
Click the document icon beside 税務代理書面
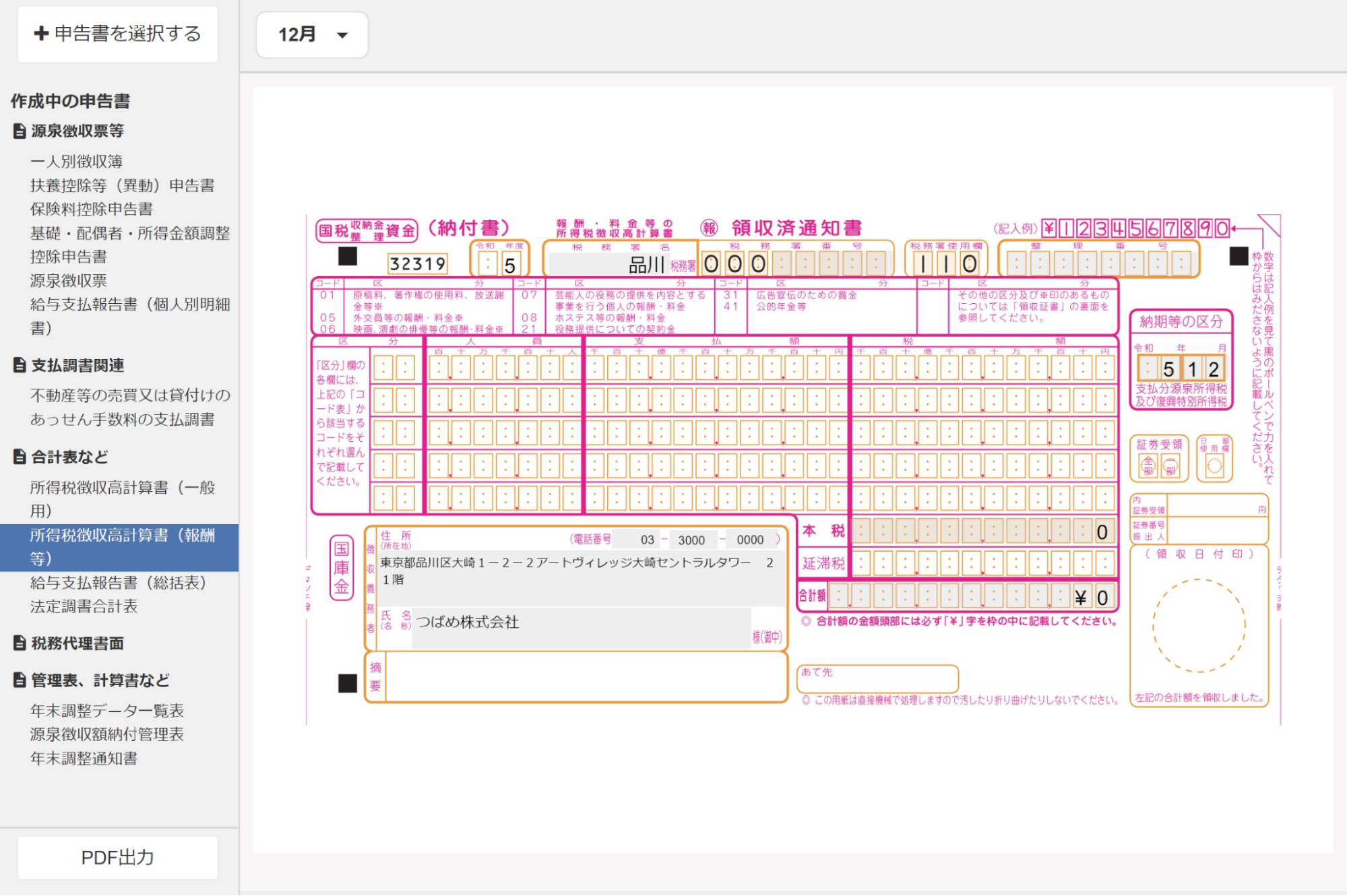point(20,643)
